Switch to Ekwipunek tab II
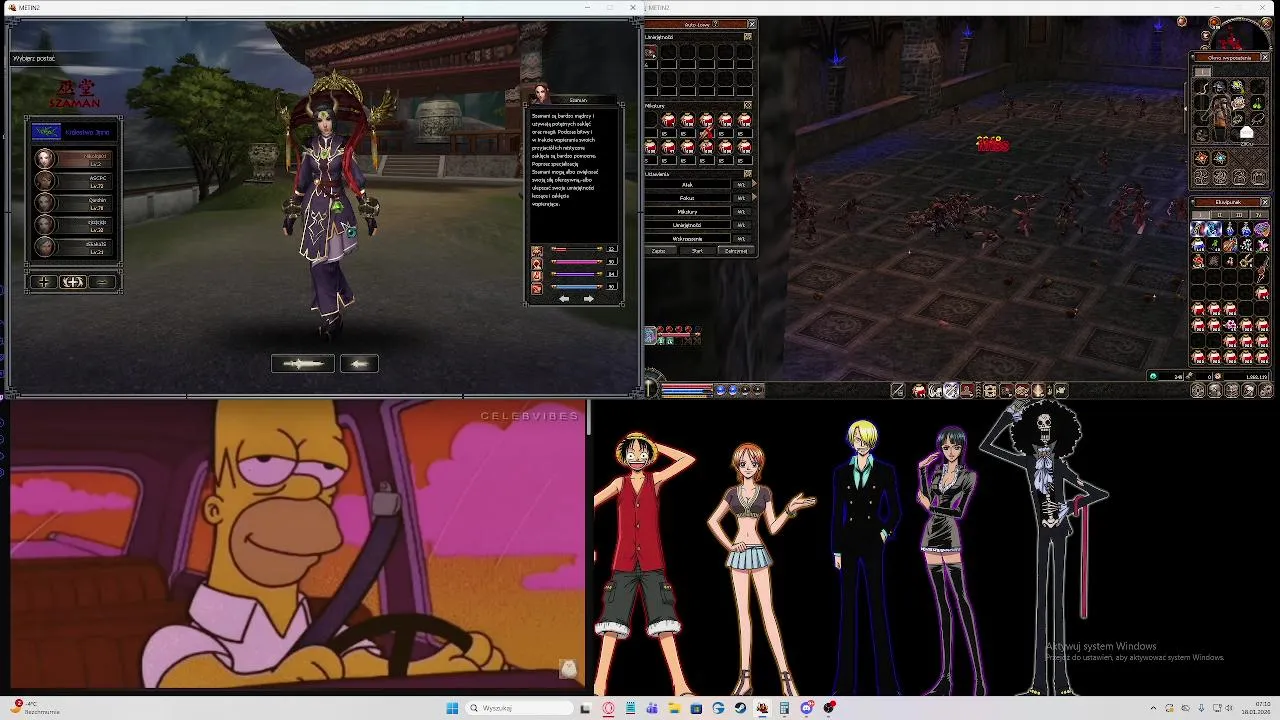The width and height of the screenshot is (1280, 720). (1220, 215)
